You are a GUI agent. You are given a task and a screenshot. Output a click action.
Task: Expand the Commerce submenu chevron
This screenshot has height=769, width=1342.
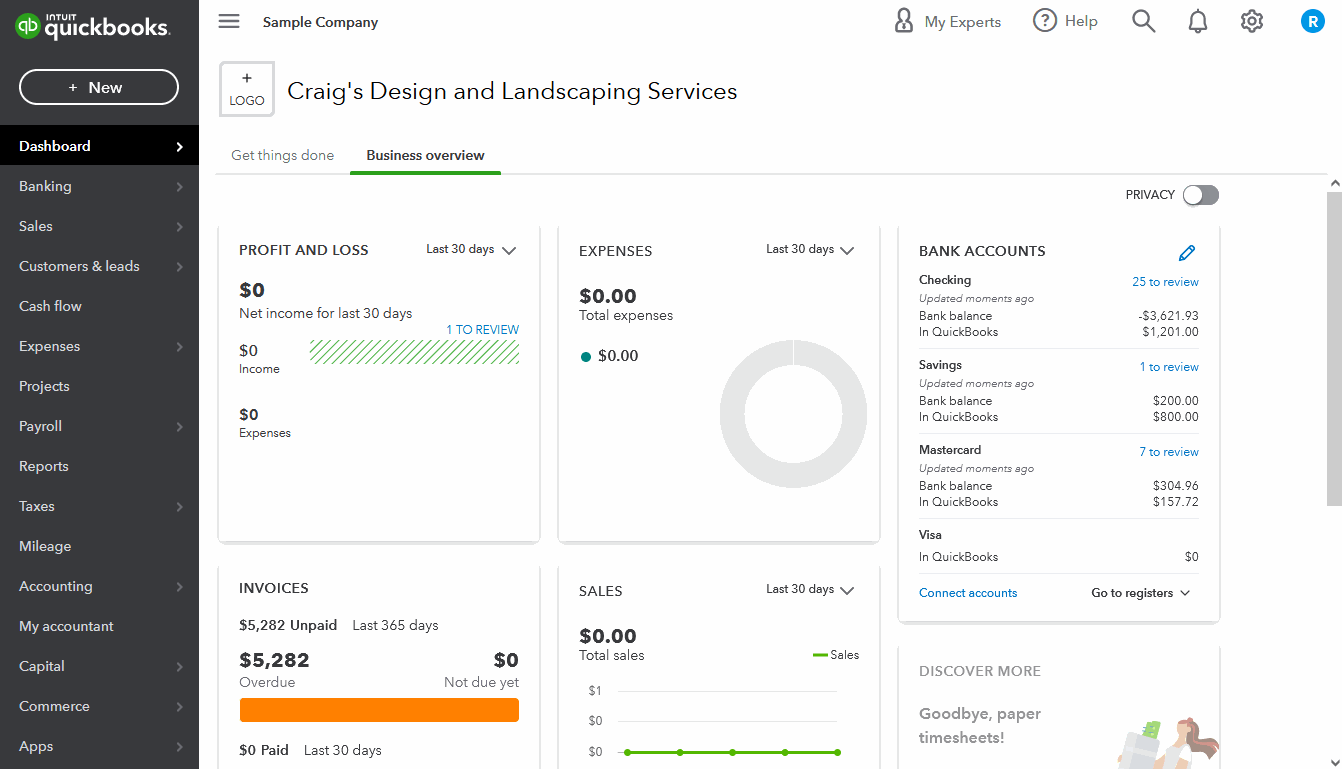point(180,706)
